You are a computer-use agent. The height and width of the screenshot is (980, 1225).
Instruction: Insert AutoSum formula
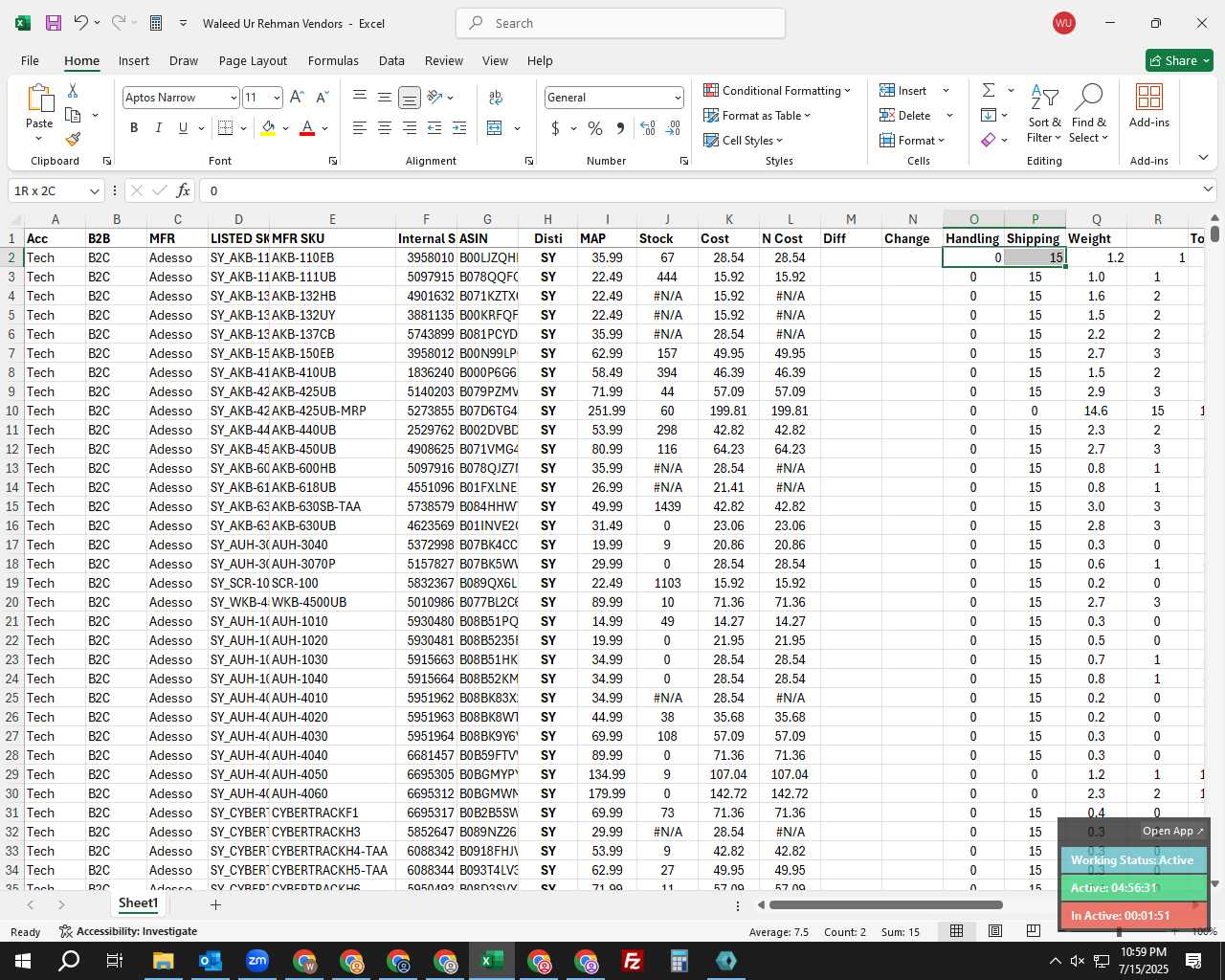[x=989, y=90]
